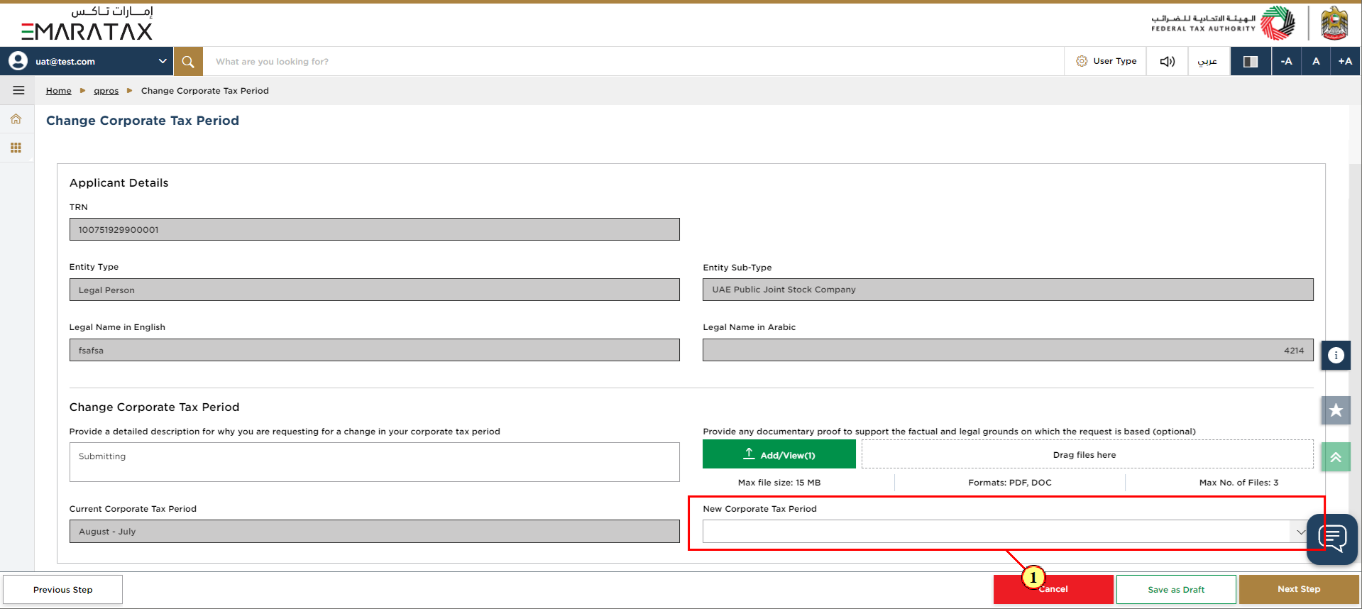Click the qpros breadcrumb link

click(106, 91)
